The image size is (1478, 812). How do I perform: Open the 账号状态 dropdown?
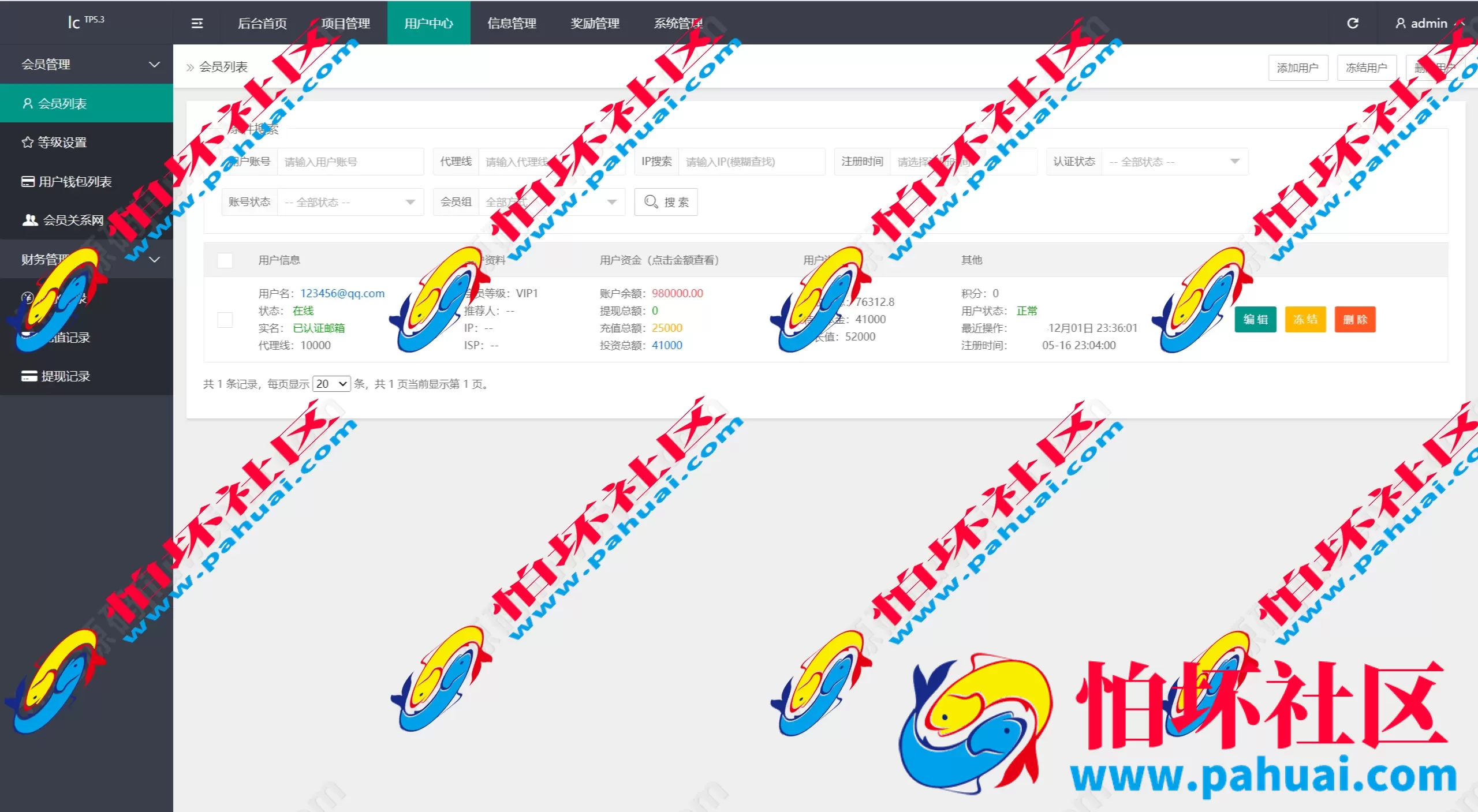(351, 202)
